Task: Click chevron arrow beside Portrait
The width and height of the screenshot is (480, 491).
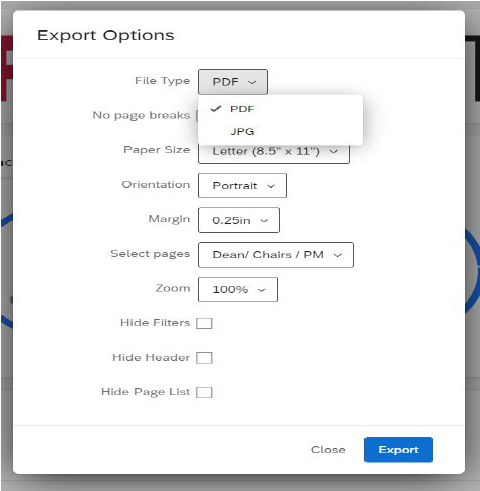Action: click(x=271, y=186)
